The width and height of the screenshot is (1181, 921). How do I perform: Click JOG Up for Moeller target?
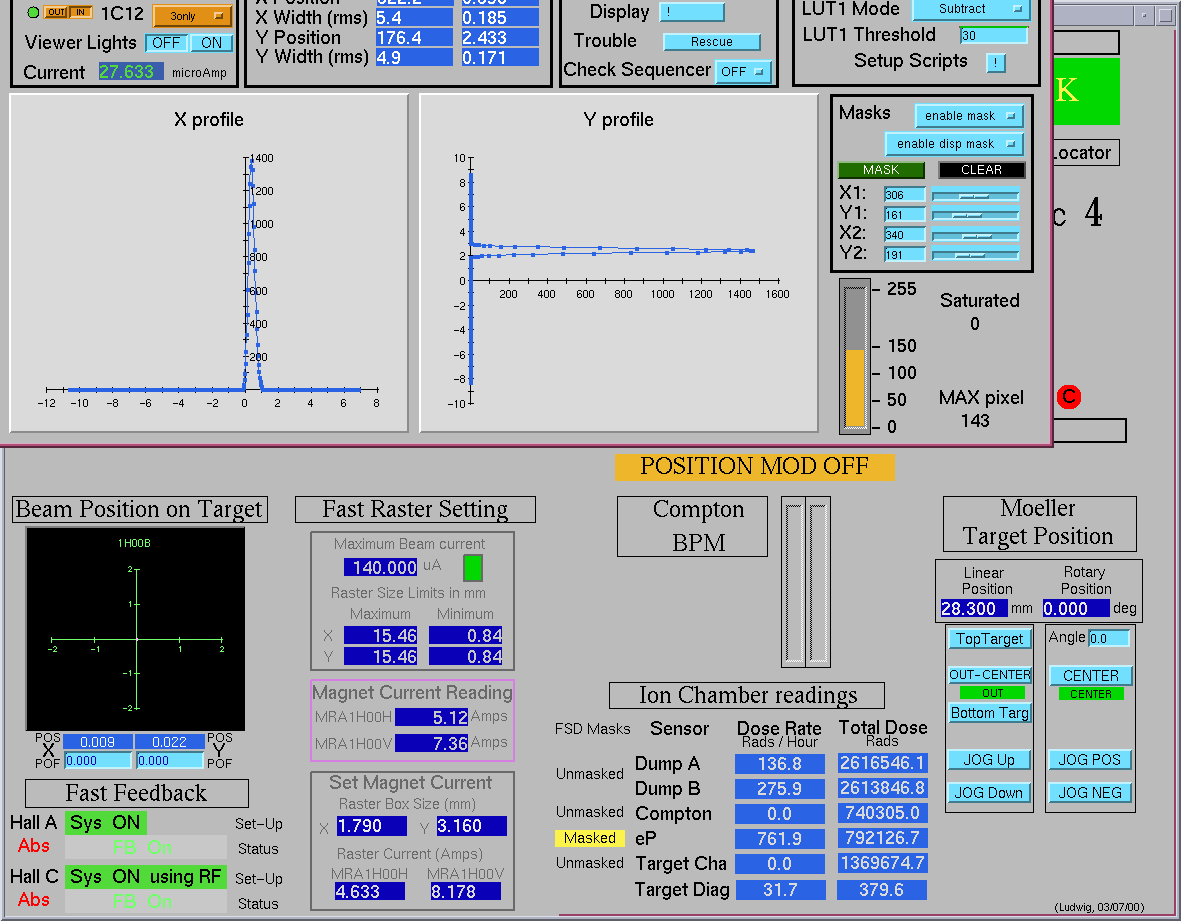(x=988, y=760)
